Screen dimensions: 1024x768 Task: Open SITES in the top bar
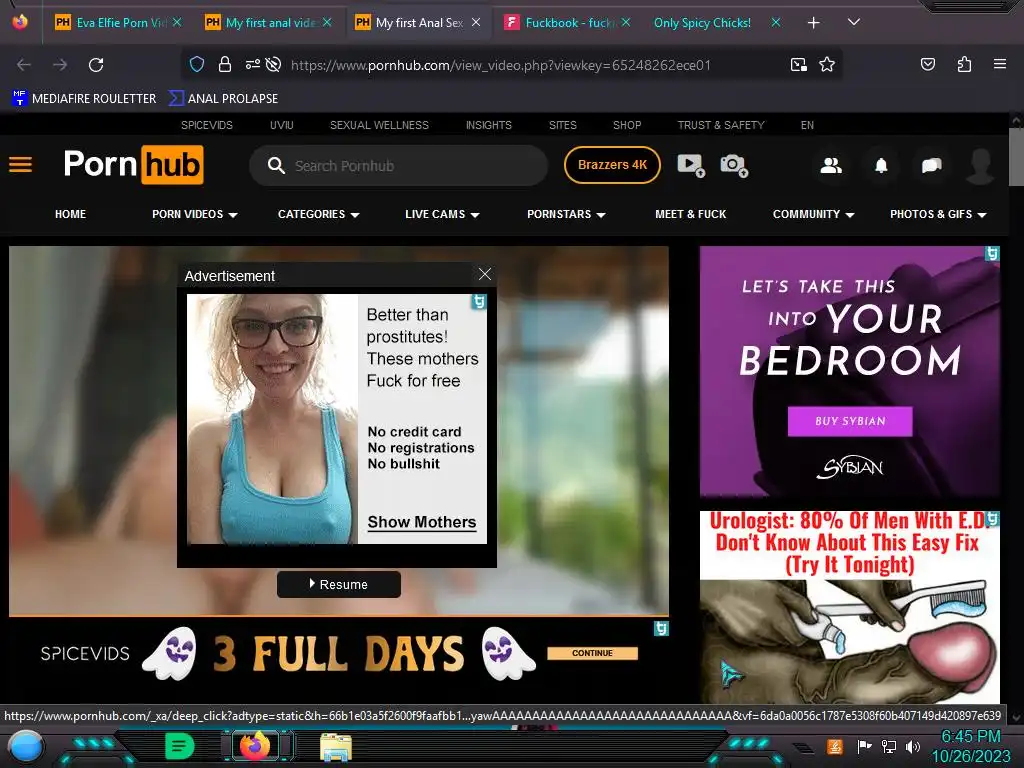562,125
